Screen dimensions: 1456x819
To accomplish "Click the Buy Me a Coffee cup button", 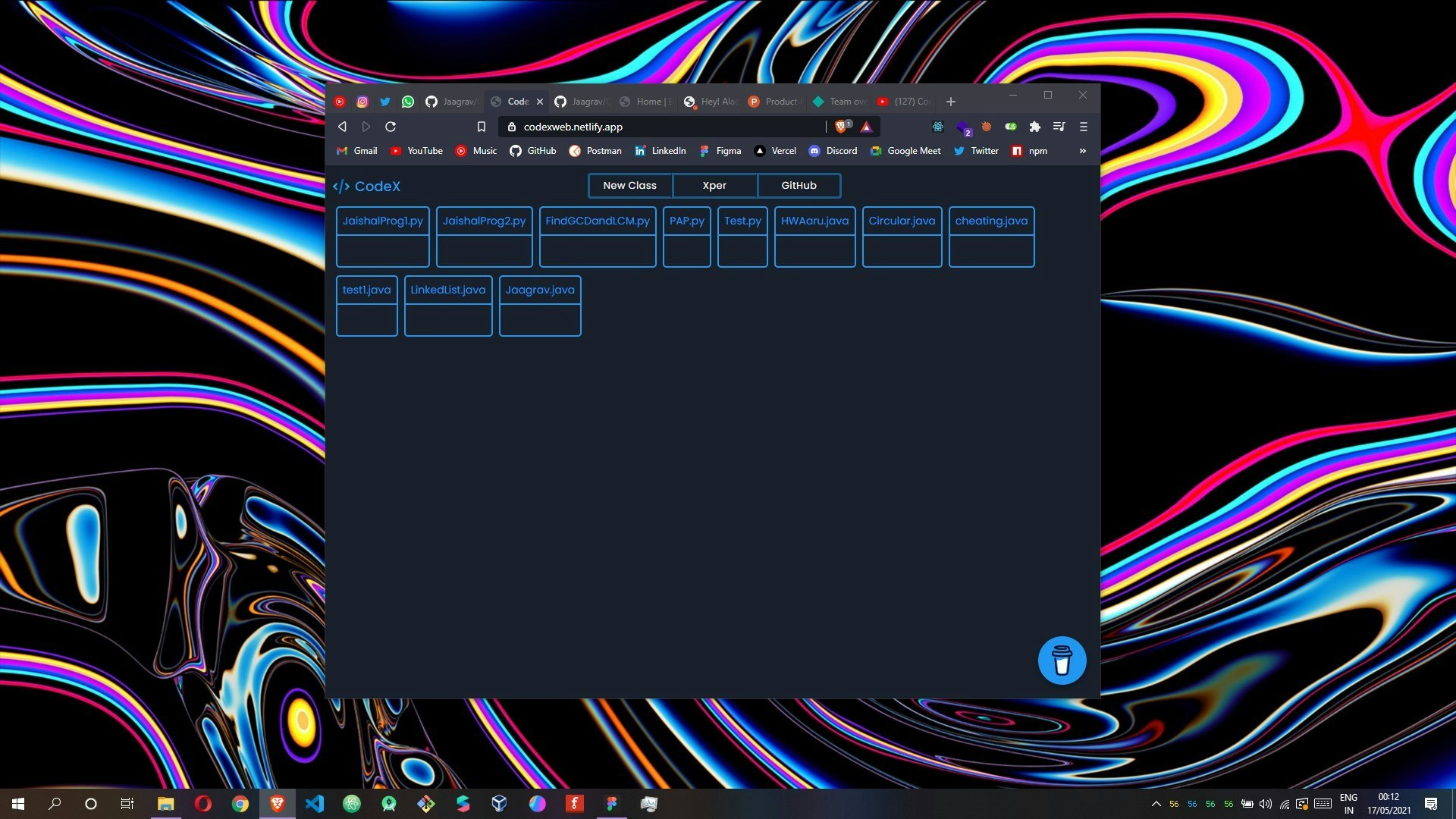I will [1062, 661].
